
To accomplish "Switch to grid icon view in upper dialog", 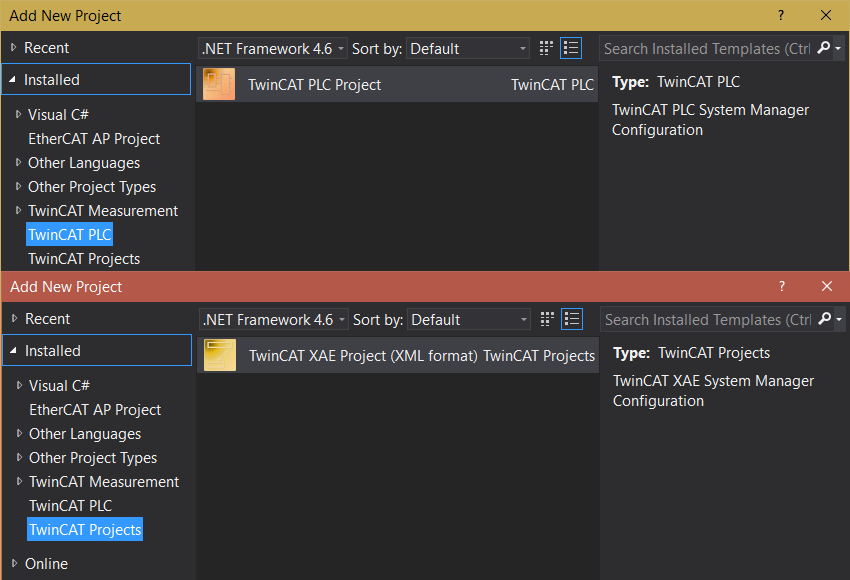I will 546,48.
